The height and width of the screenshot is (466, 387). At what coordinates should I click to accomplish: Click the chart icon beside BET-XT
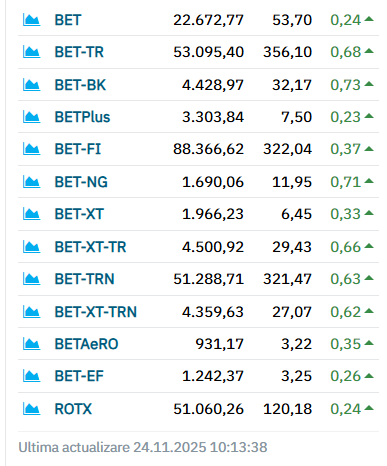click(x=31, y=214)
